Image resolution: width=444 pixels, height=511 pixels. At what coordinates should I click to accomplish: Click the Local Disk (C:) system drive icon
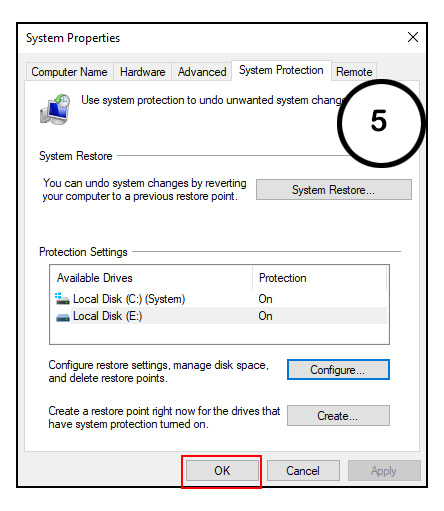[x=62, y=299]
